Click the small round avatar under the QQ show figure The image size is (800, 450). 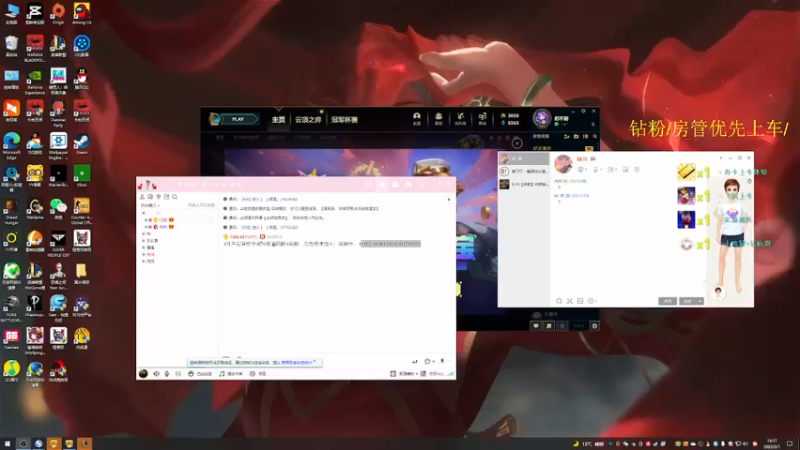(718, 292)
